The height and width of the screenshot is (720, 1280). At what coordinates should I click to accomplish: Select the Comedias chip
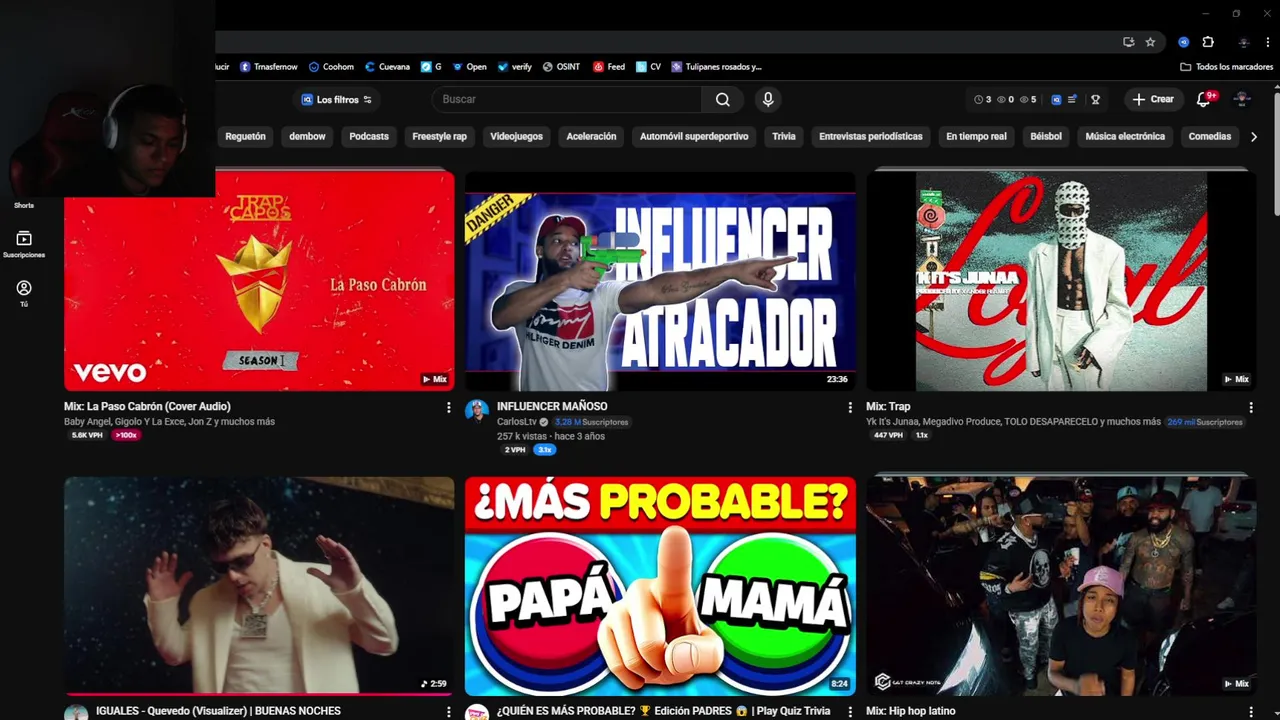click(x=1209, y=136)
